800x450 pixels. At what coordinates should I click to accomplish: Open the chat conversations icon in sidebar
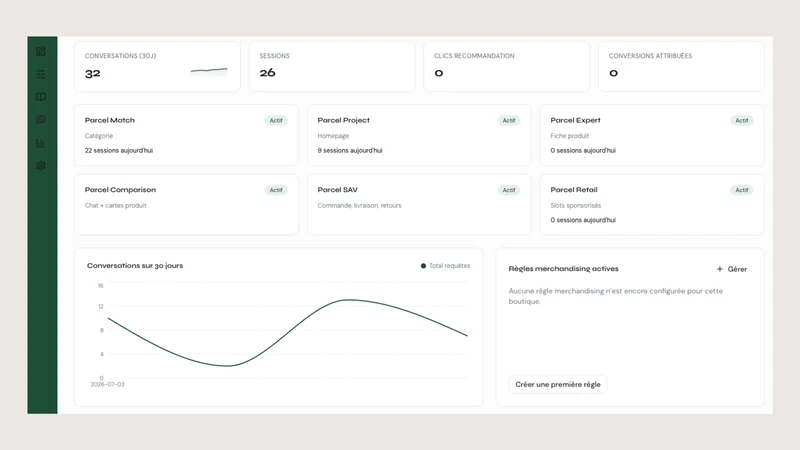click(x=41, y=119)
